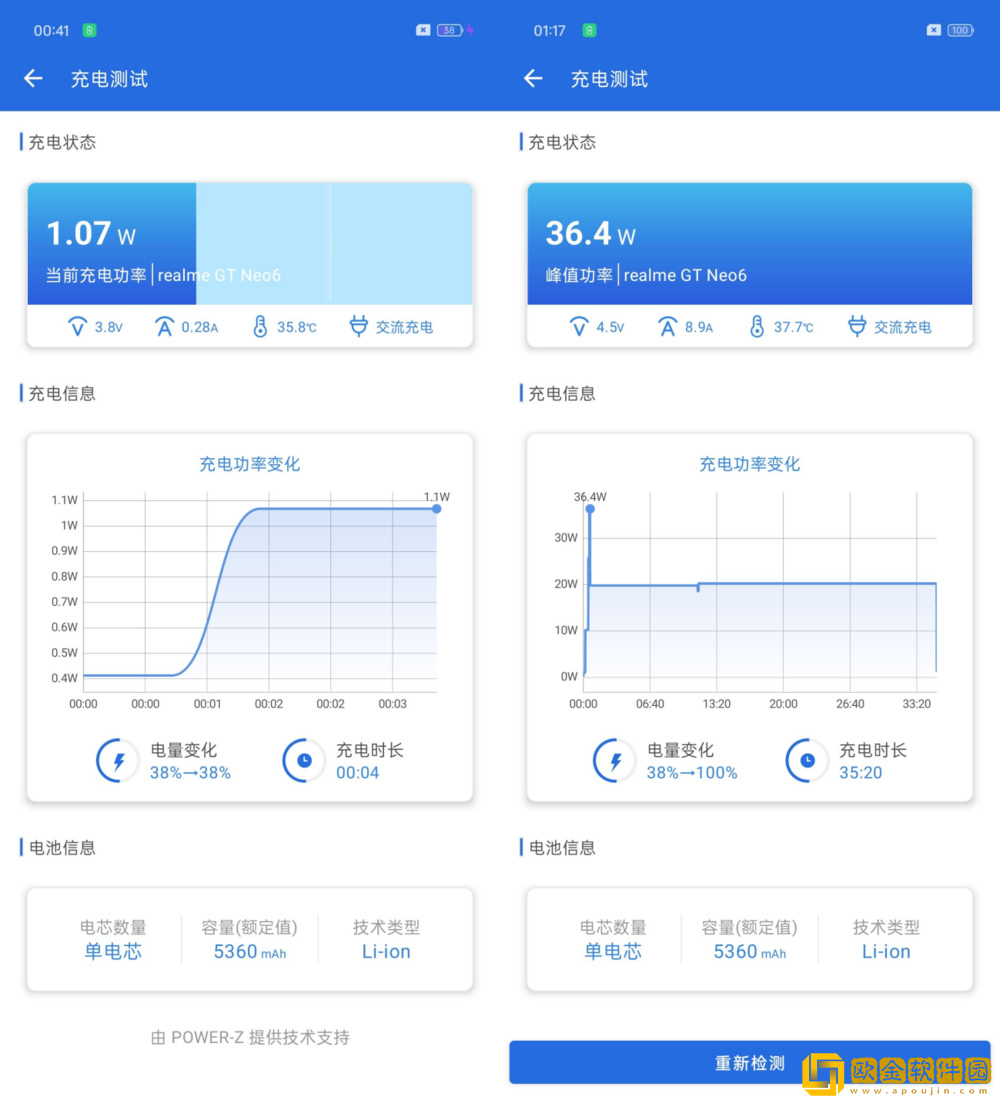Tap the 交流充电 AC plug icon on the left card
Screen dimensions: 1000x1100
(358, 326)
